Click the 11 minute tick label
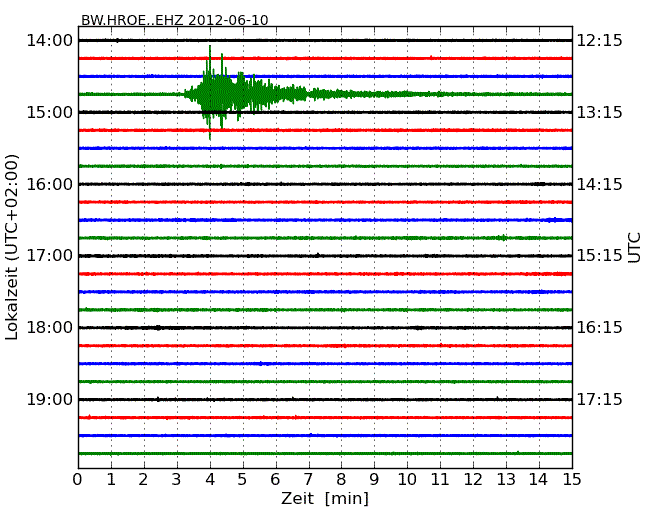The width and height of the screenshot is (650, 520). coord(440,480)
